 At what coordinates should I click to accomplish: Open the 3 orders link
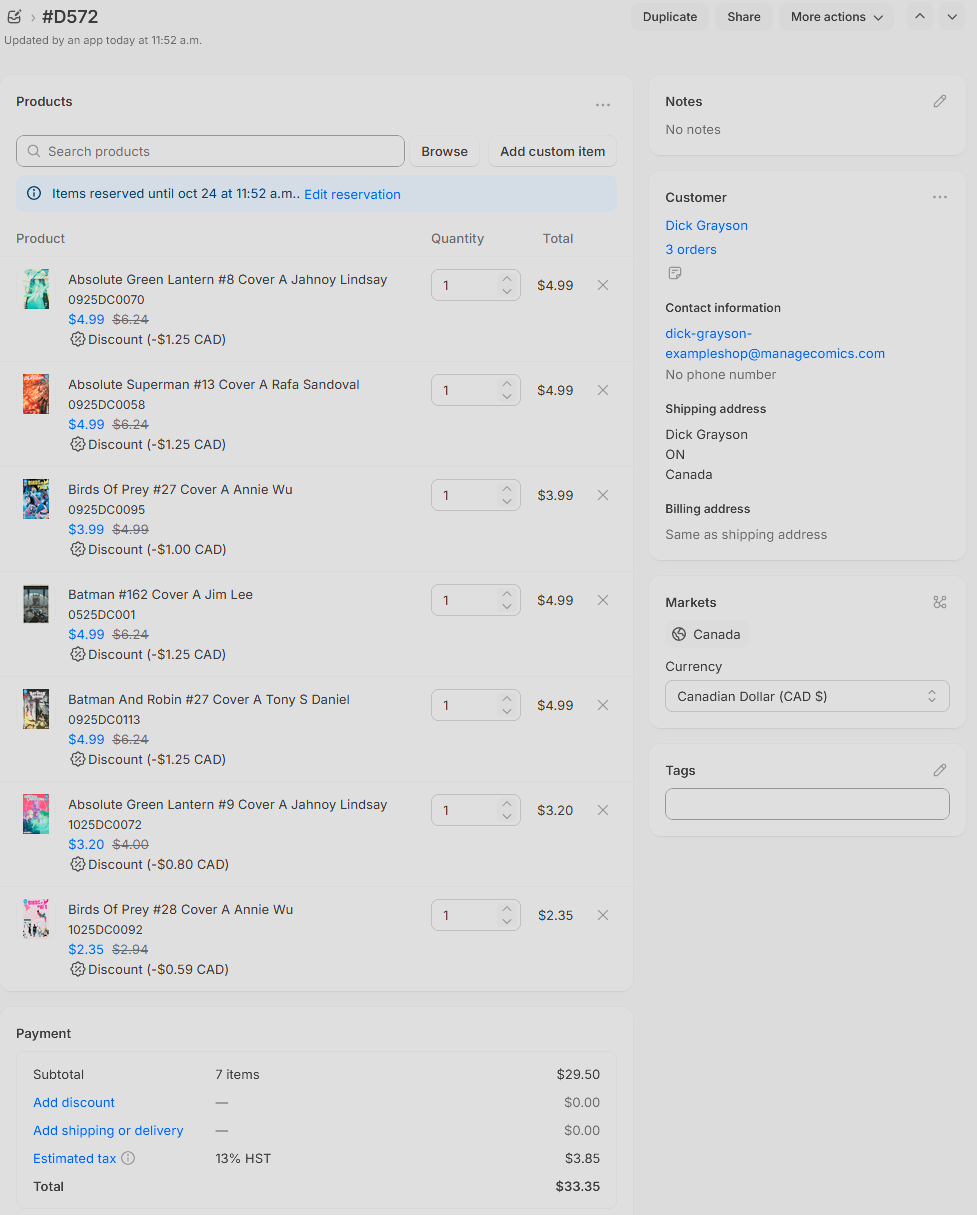(691, 249)
